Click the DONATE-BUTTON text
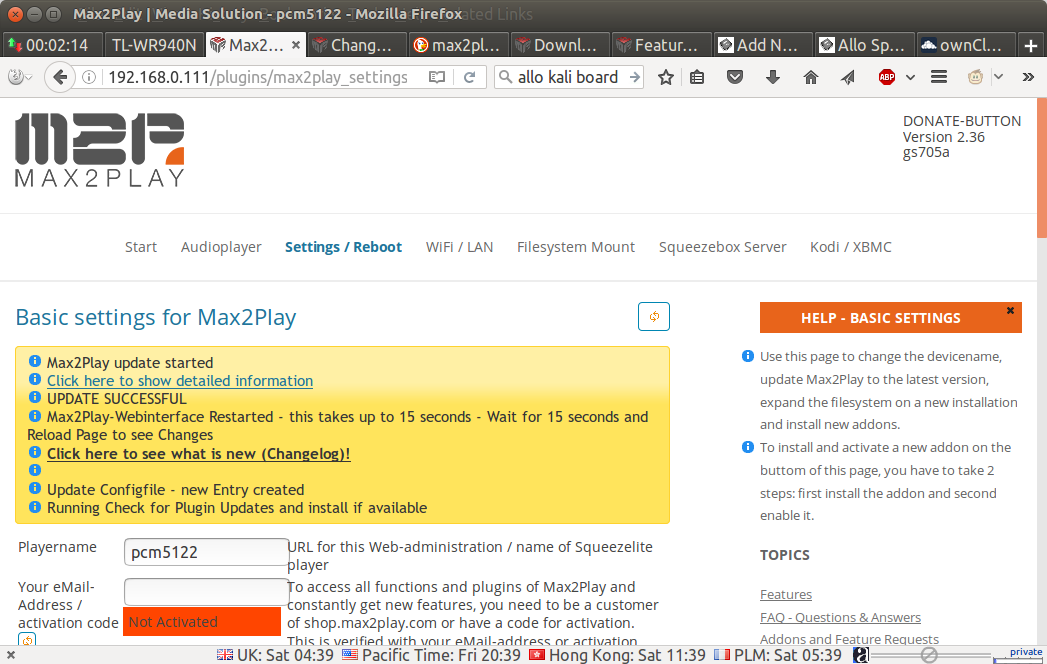The width and height of the screenshot is (1047, 664). click(x=962, y=121)
